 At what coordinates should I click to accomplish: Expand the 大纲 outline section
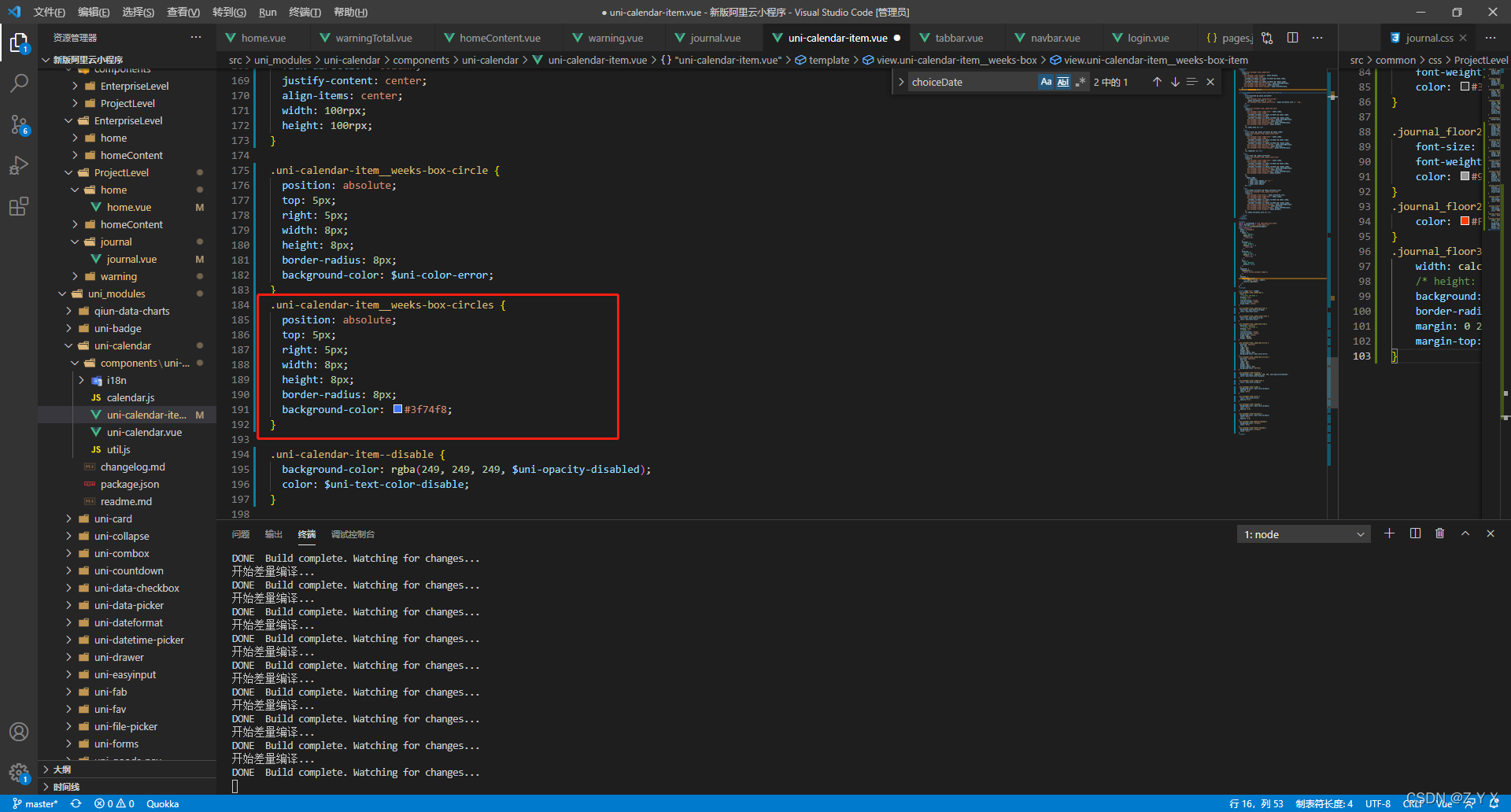(x=61, y=770)
